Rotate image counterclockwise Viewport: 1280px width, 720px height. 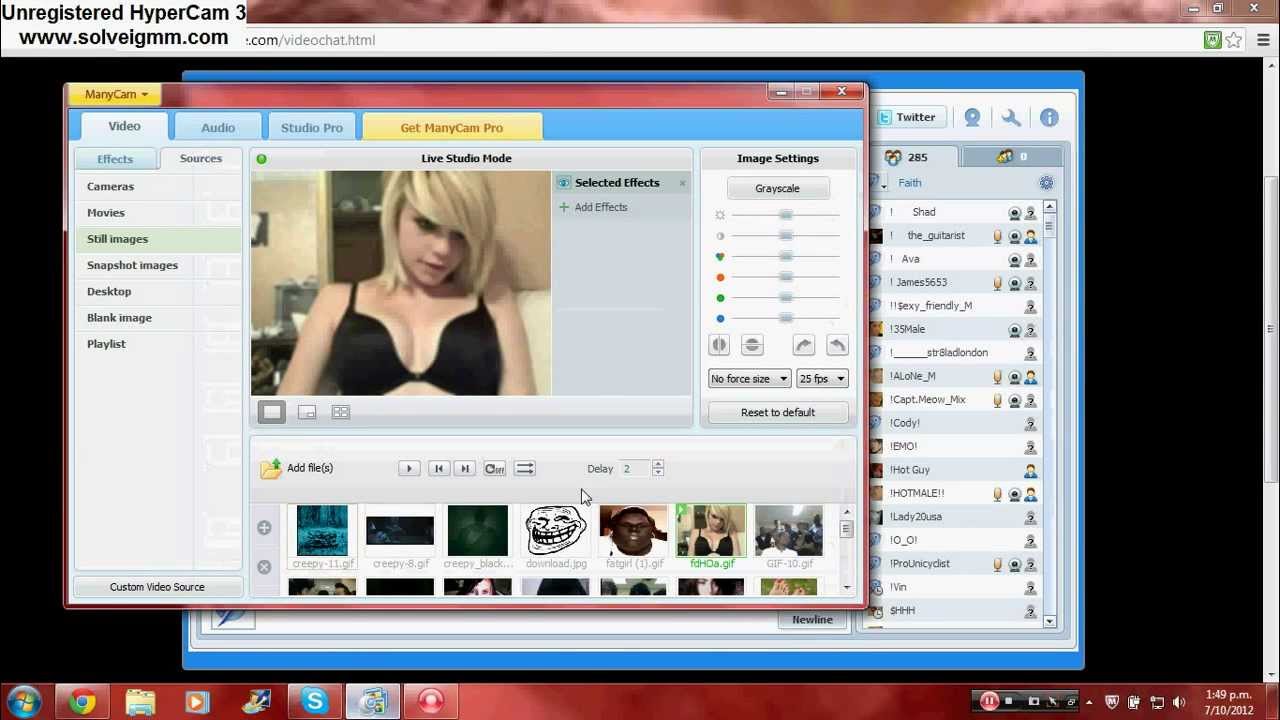click(837, 345)
